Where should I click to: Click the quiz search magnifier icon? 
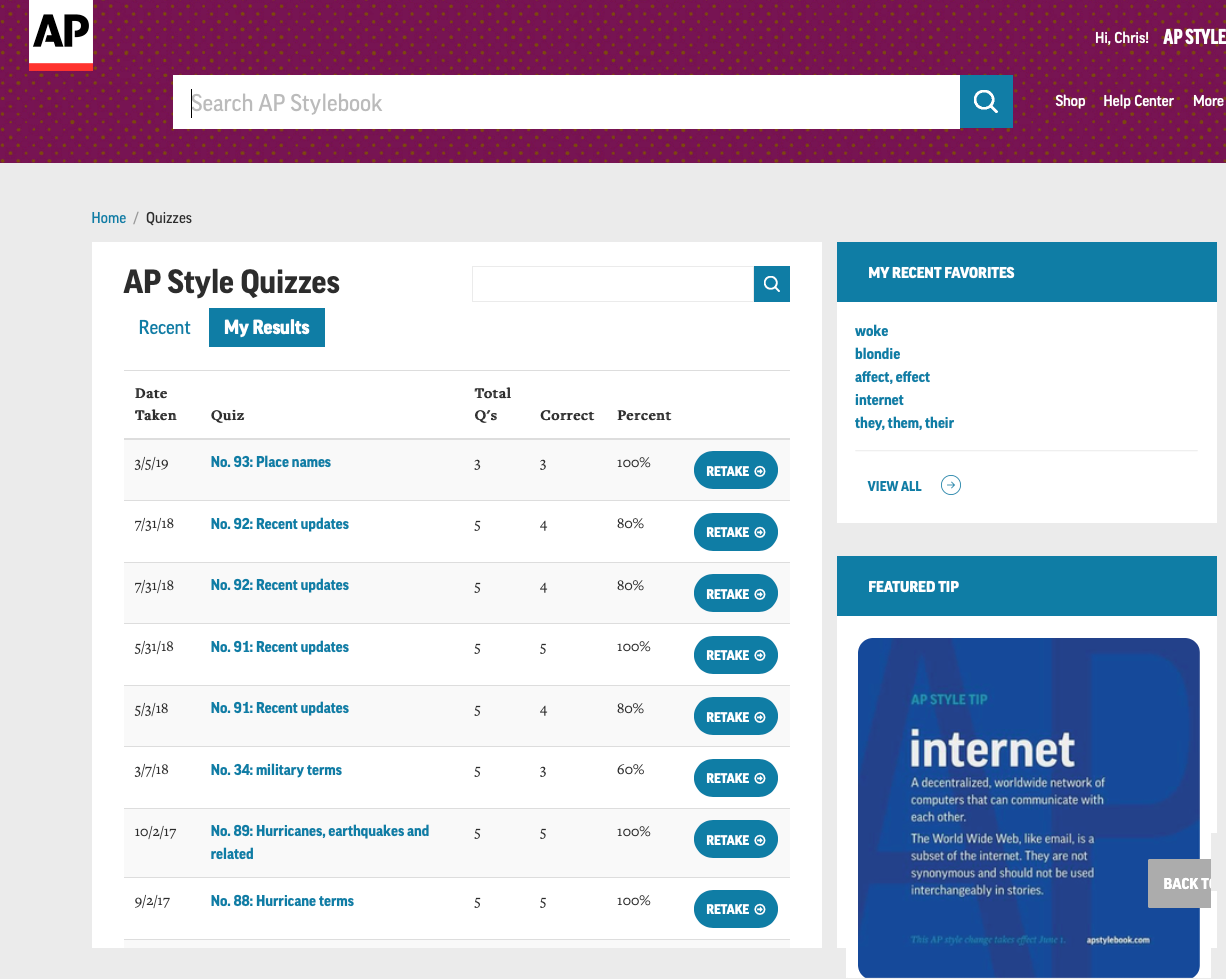(x=772, y=284)
